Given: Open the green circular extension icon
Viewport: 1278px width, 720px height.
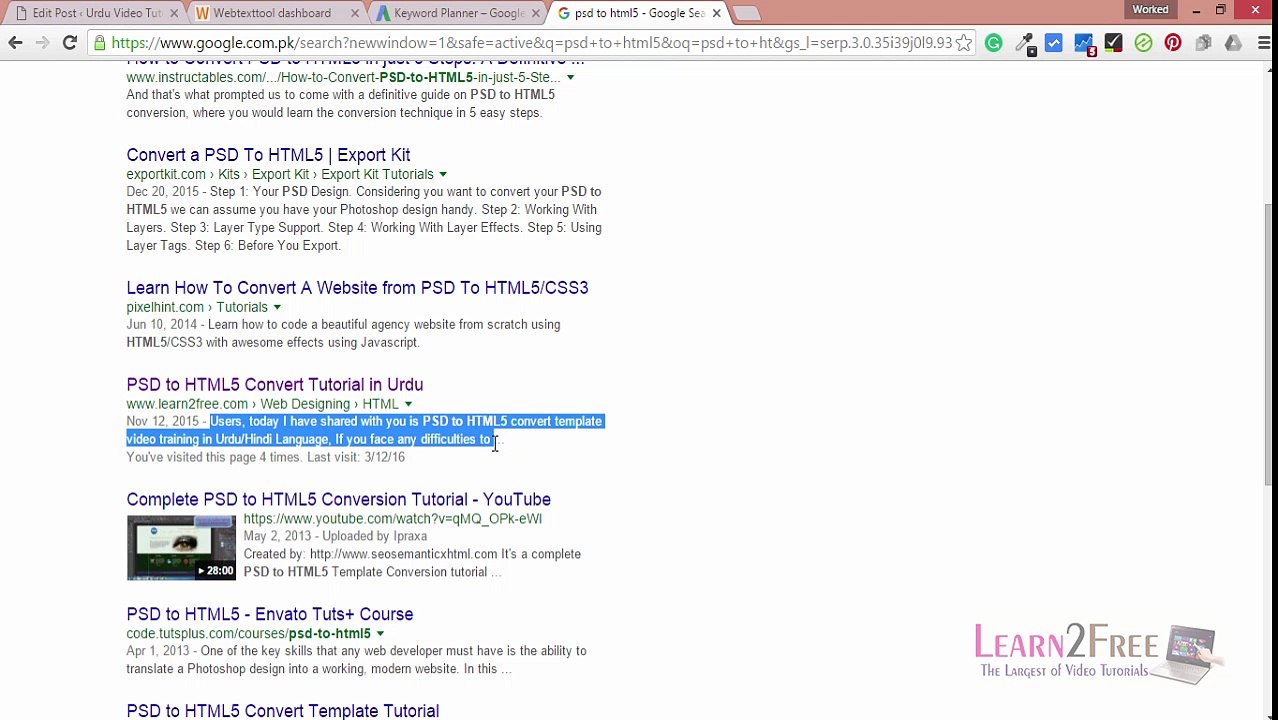Looking at the screenshot, I should [x=1143, y=43].
